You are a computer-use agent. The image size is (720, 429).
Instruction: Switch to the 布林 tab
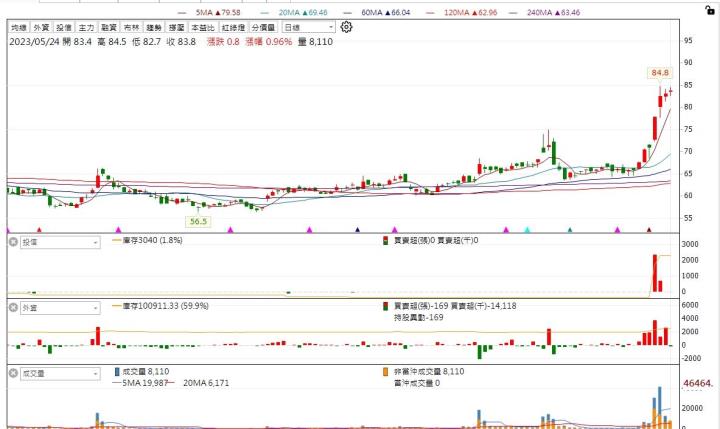131,28
